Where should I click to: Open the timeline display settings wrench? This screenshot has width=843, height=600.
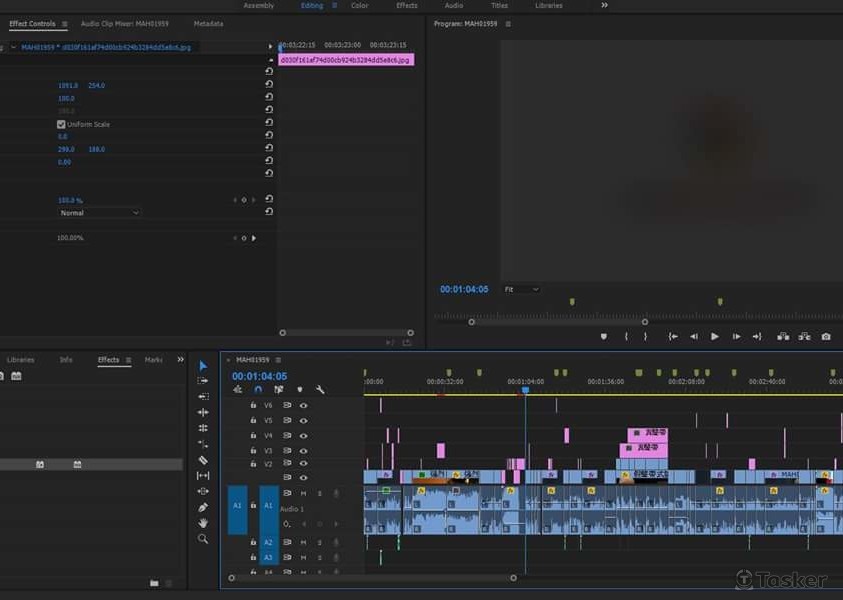click(x=320, y=389)
